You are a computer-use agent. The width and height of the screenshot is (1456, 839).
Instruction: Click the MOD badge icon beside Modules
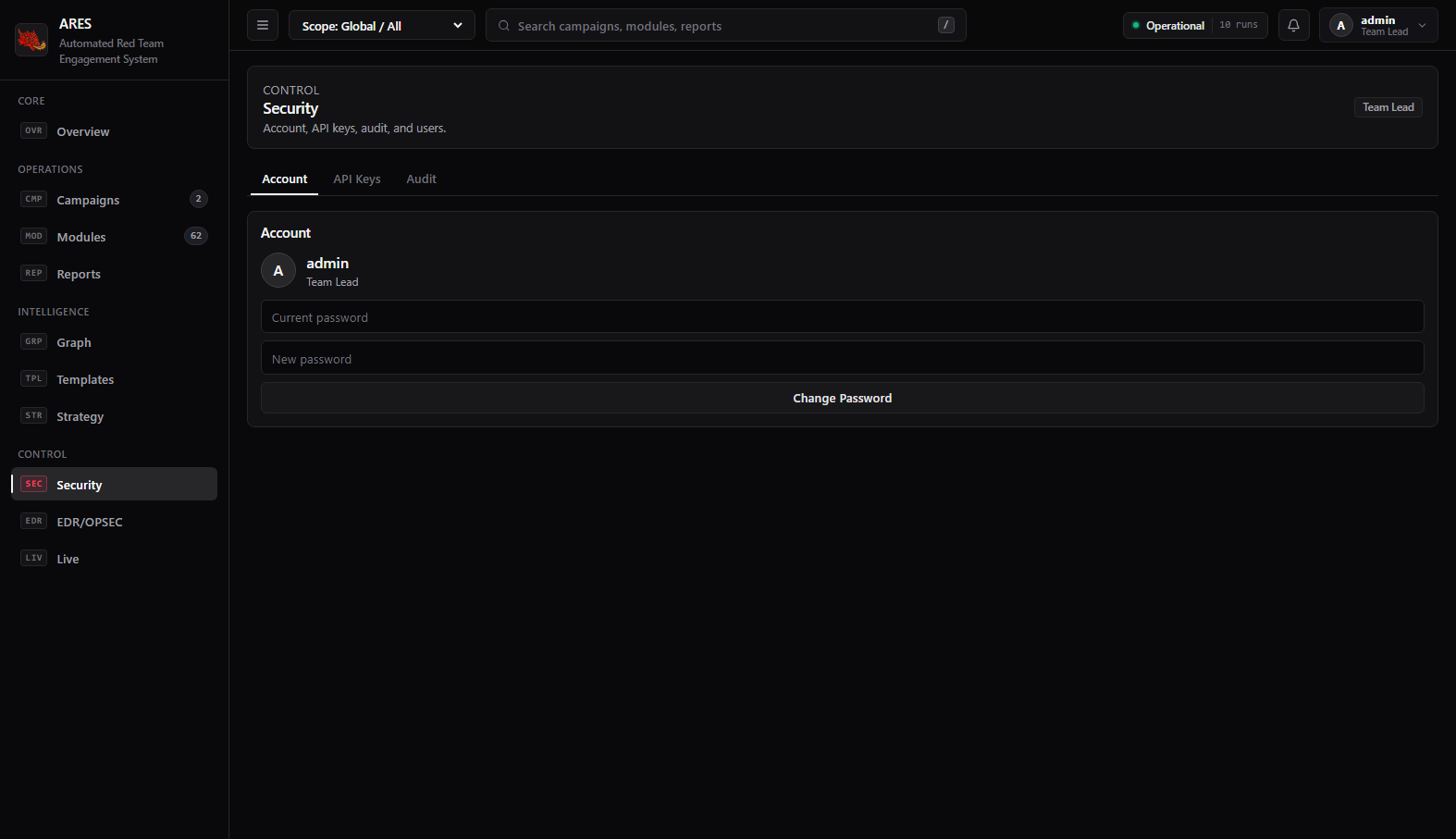(x=34, y=236)
